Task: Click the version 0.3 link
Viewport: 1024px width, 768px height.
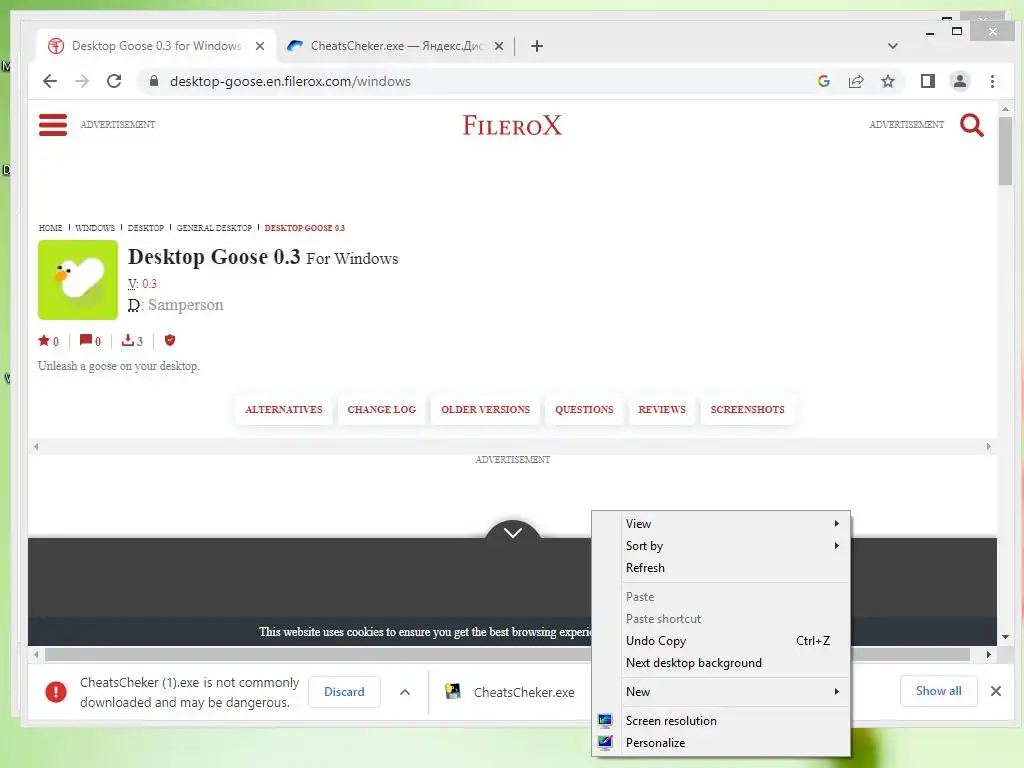Action: click(x=150, y=284)
